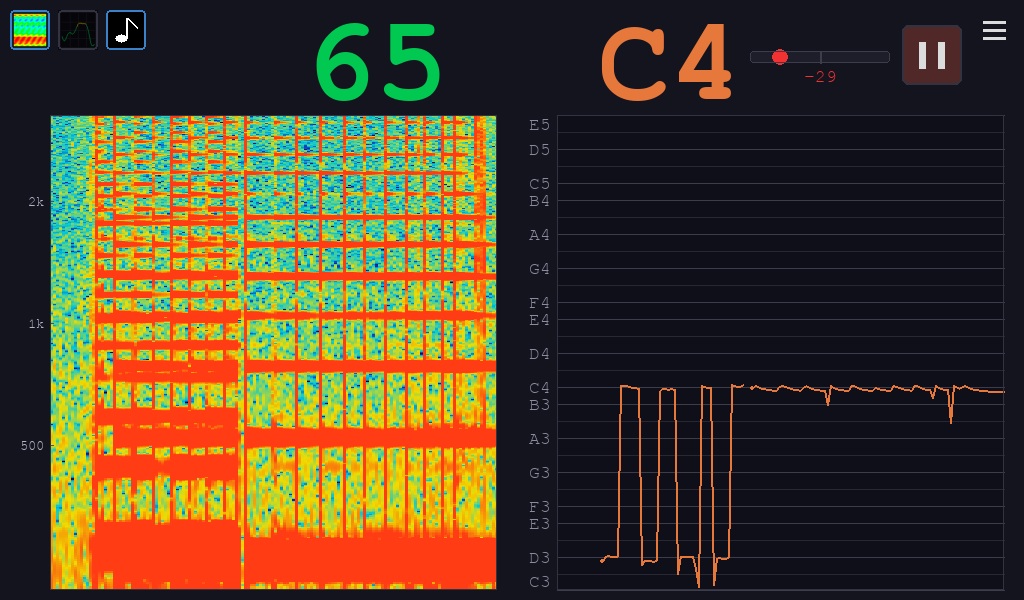Toggle the spectrum graph view icon
Screen dimensions: 1024x600
78,30
